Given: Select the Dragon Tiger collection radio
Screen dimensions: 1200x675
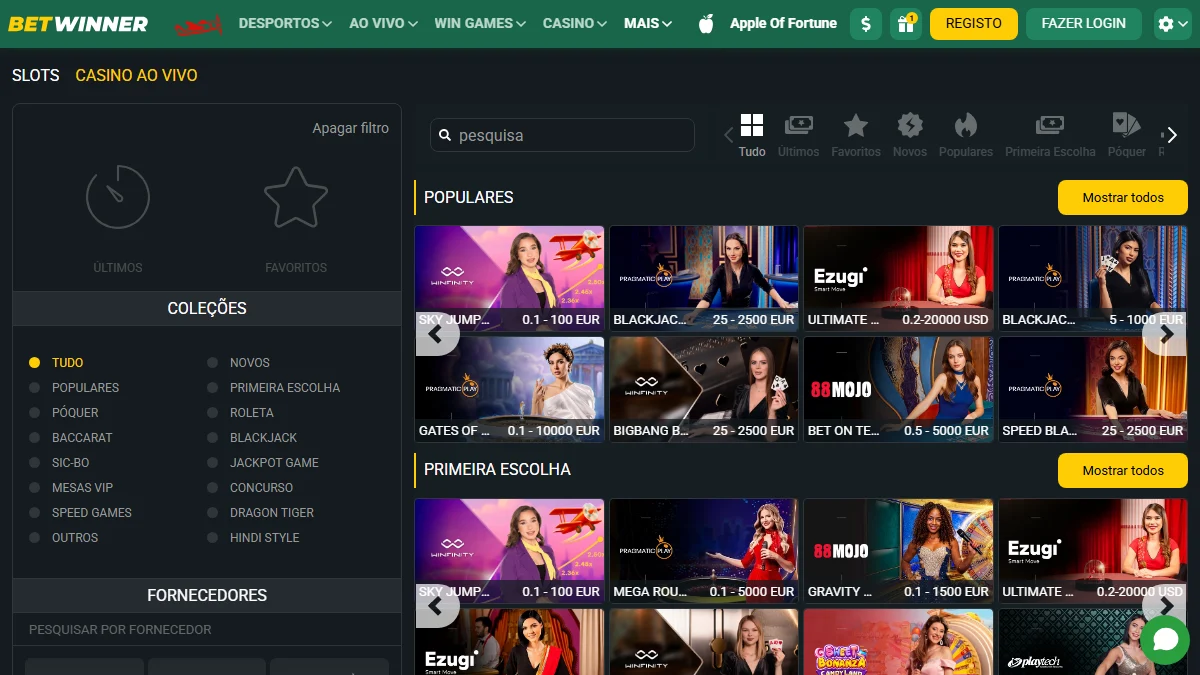Looking at the screenshot, I should [213, 513].
